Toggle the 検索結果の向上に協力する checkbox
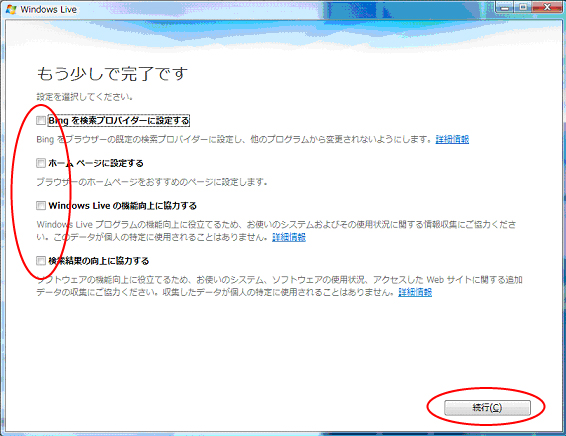Viewport: 566px width, 436px height. (x=41, y=261)
